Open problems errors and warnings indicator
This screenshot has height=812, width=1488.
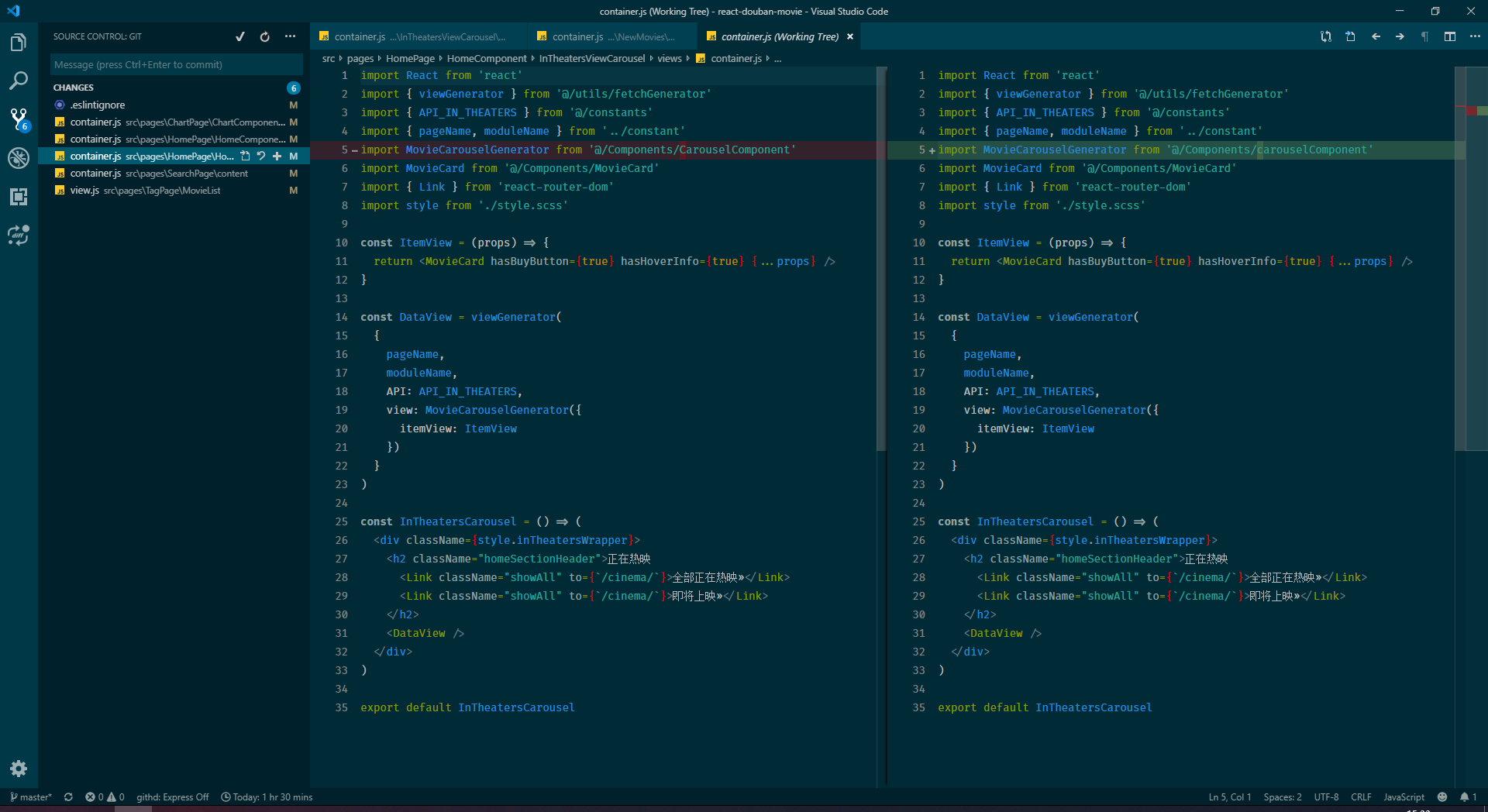click(105, 797)
